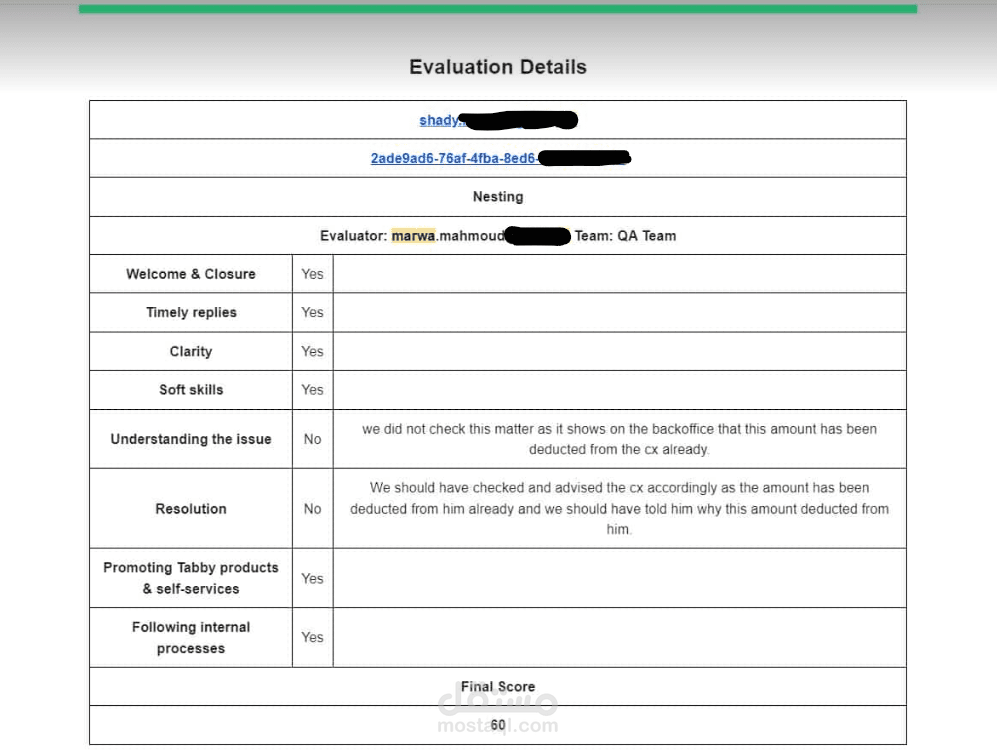The width and height of the screenshot is (997, 751).
Task: Click the Yes value for Welcome & Closure
Action: 312,274
